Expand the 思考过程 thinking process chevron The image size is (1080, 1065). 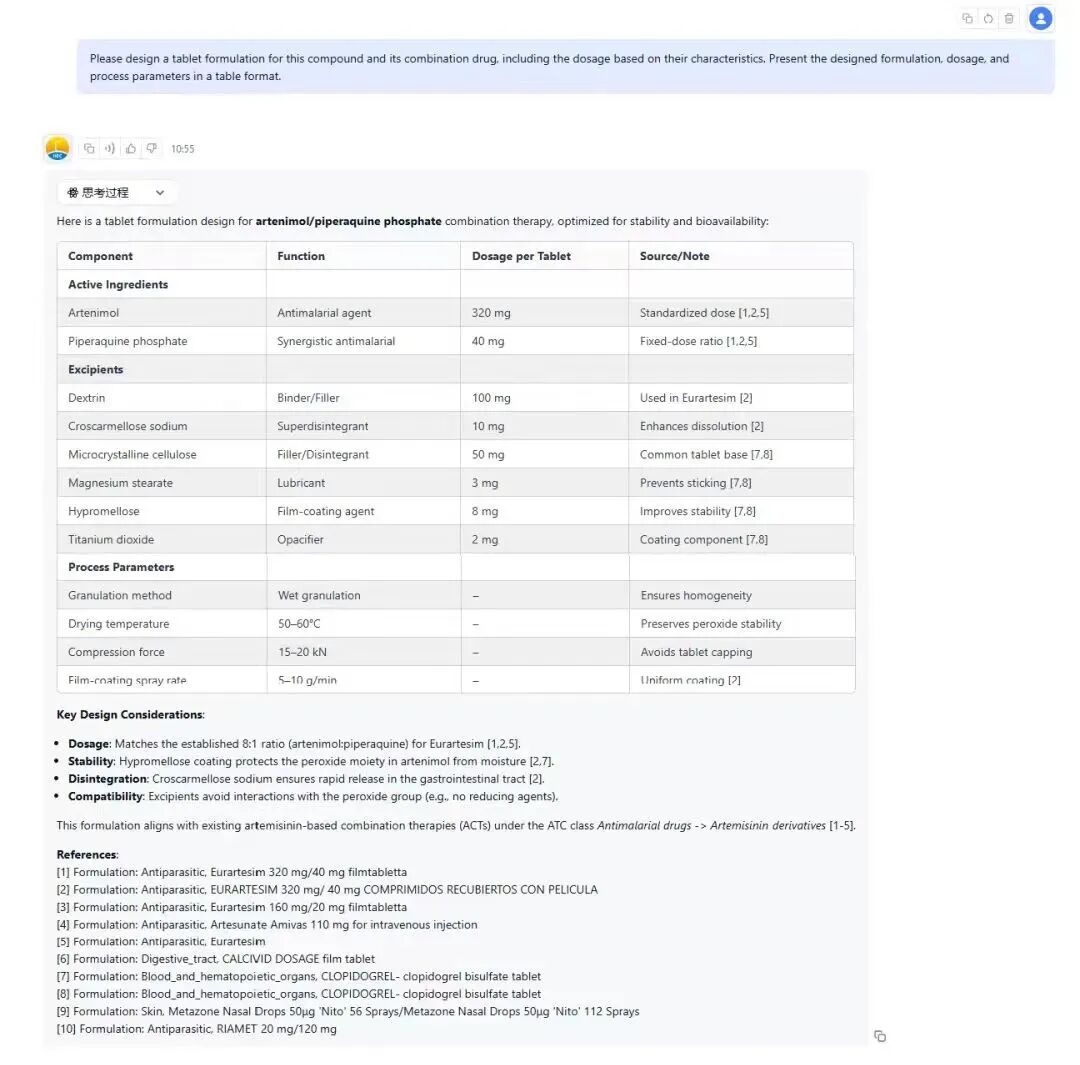159,193
